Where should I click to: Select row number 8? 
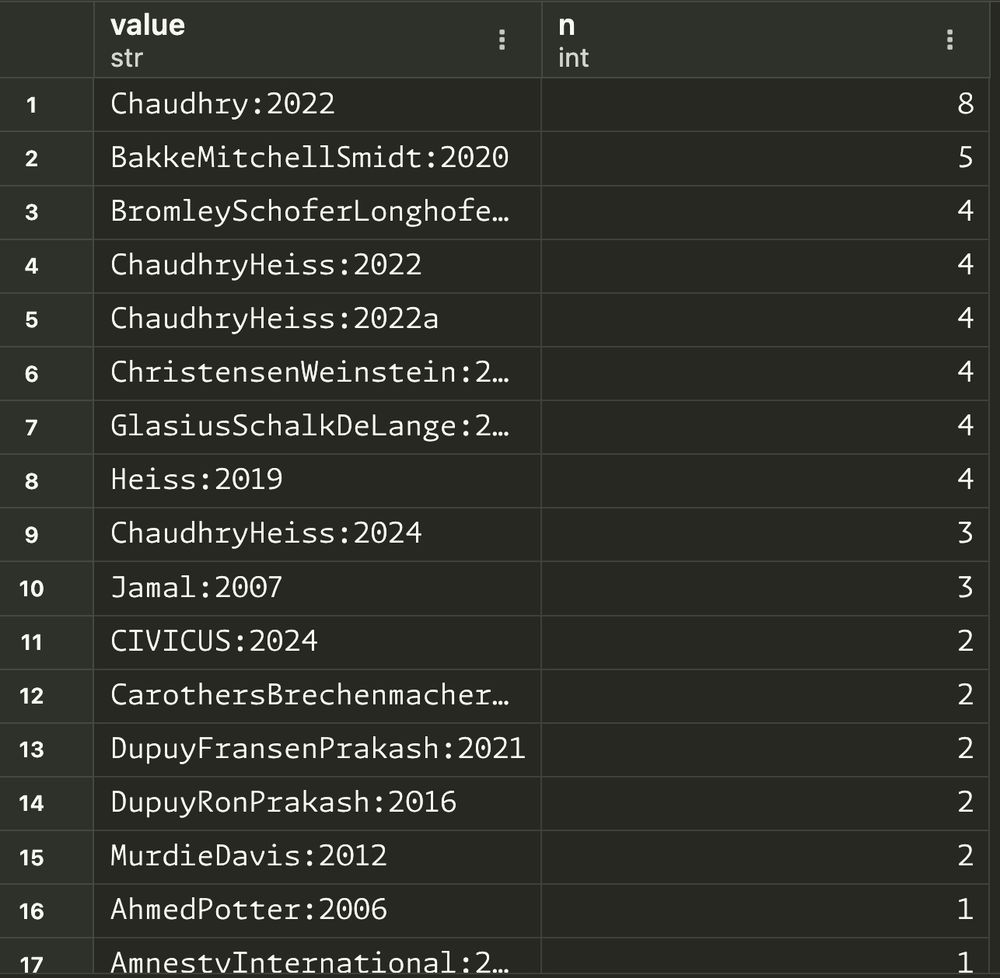click(x=47, y=480)
